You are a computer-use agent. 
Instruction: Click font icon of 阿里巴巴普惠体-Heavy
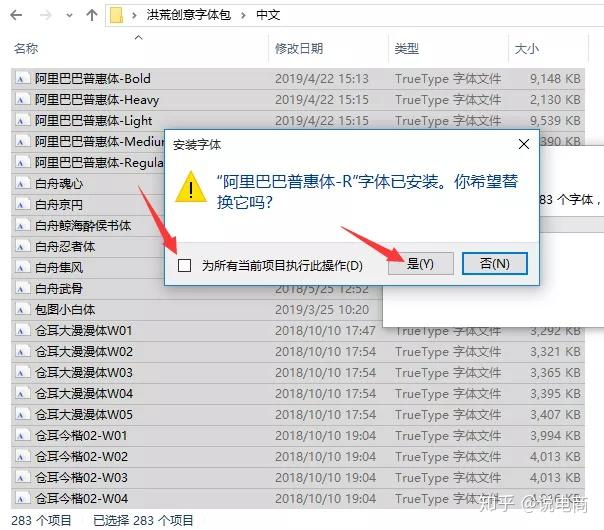pyautogui.click(x=22, y=100)
